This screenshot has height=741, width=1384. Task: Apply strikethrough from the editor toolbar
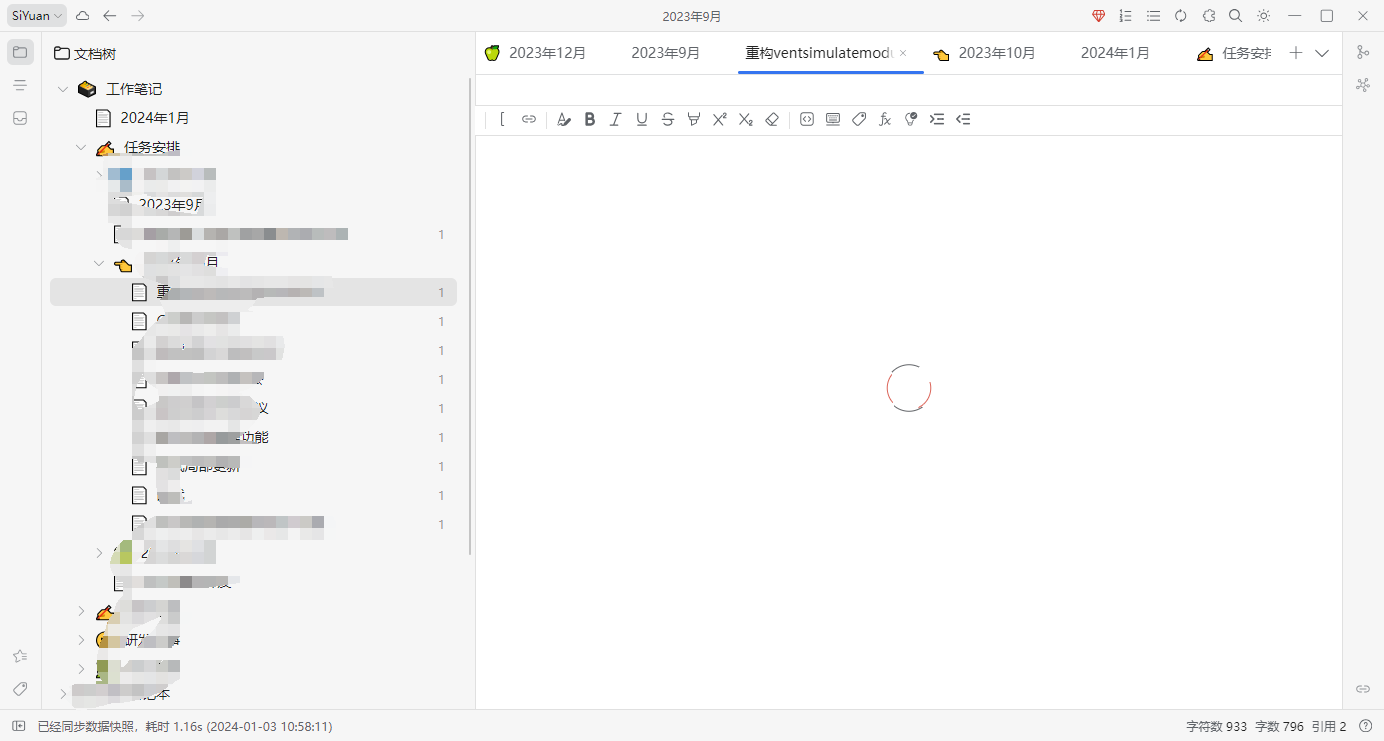[668, 120]
